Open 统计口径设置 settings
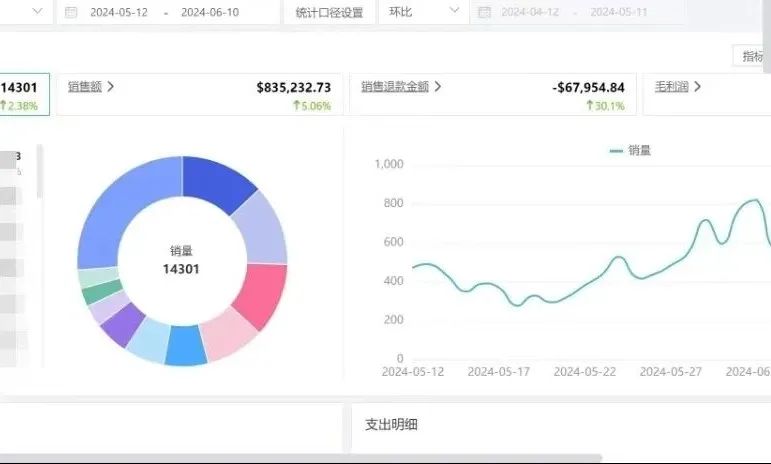 point(329,12)
